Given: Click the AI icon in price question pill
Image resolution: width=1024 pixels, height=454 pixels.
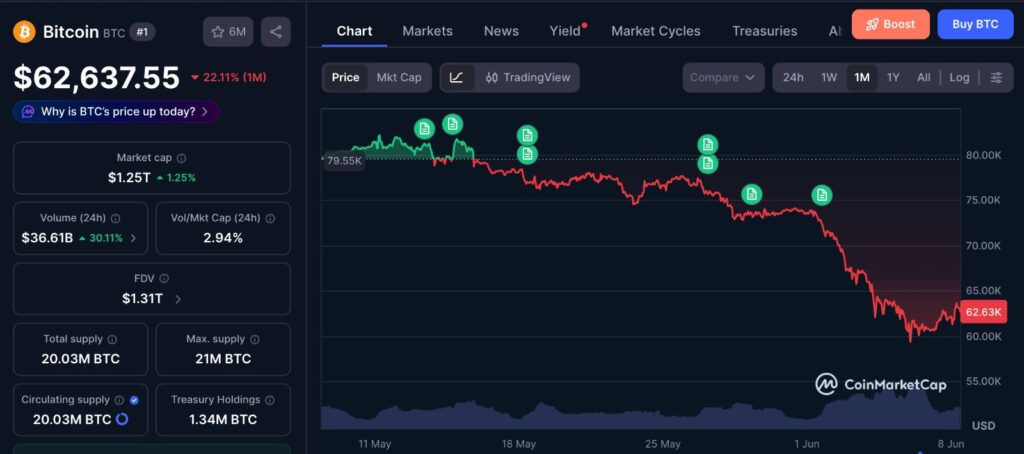Looking at the screenshot, I should click(28, 112).
